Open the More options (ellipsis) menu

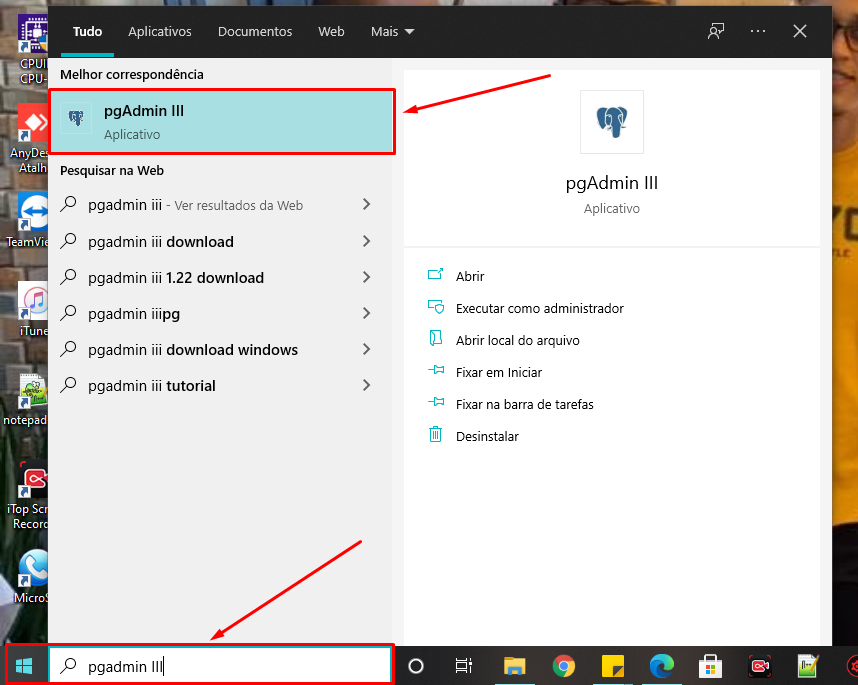point(758,31)
